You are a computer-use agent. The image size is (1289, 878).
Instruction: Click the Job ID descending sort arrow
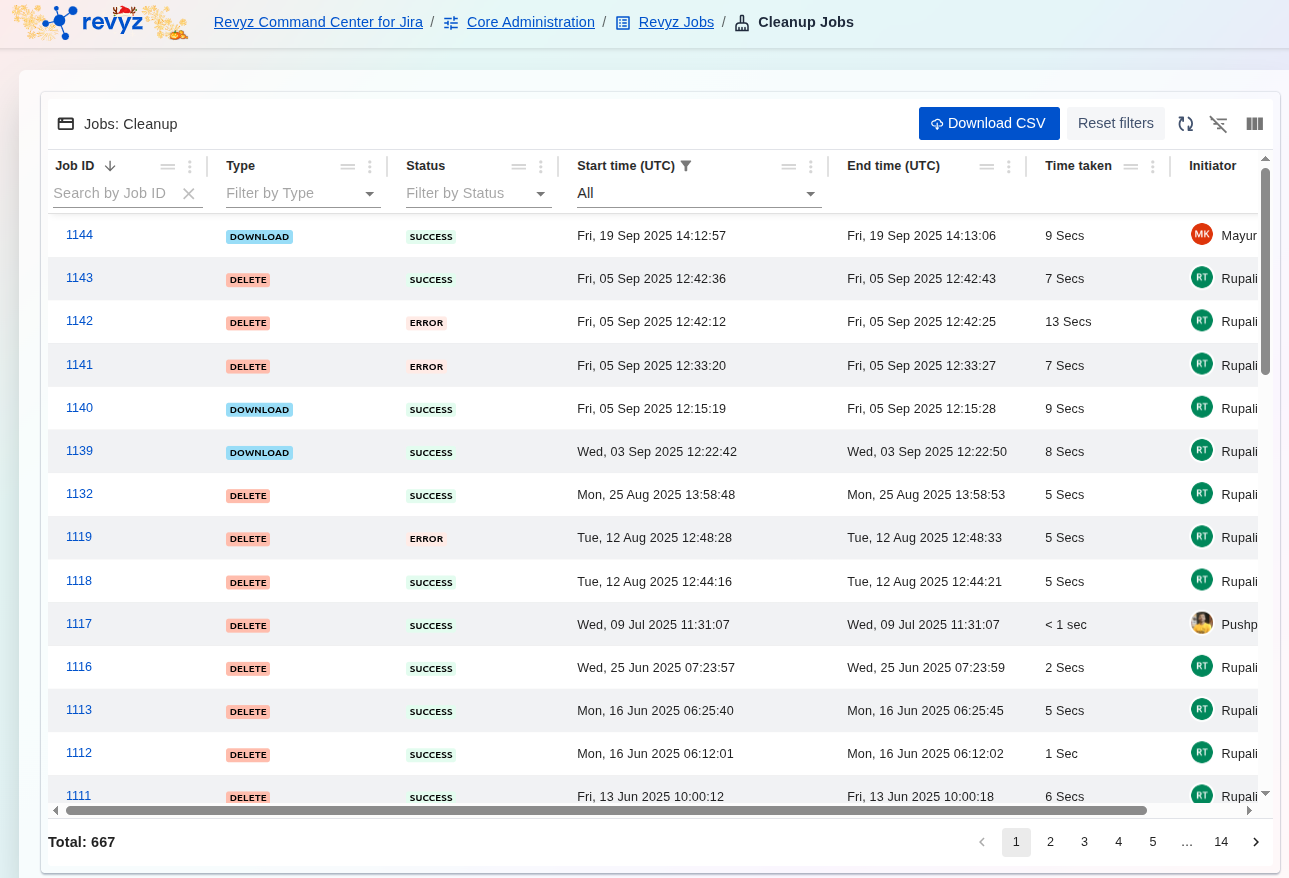click(110, 166)
